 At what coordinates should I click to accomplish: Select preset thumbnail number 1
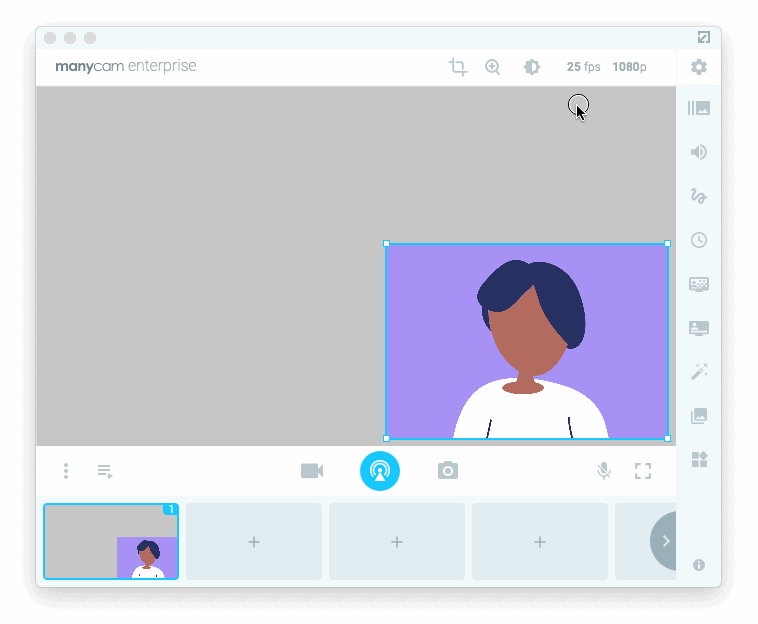pyautogui.click(x=111, y=541)
